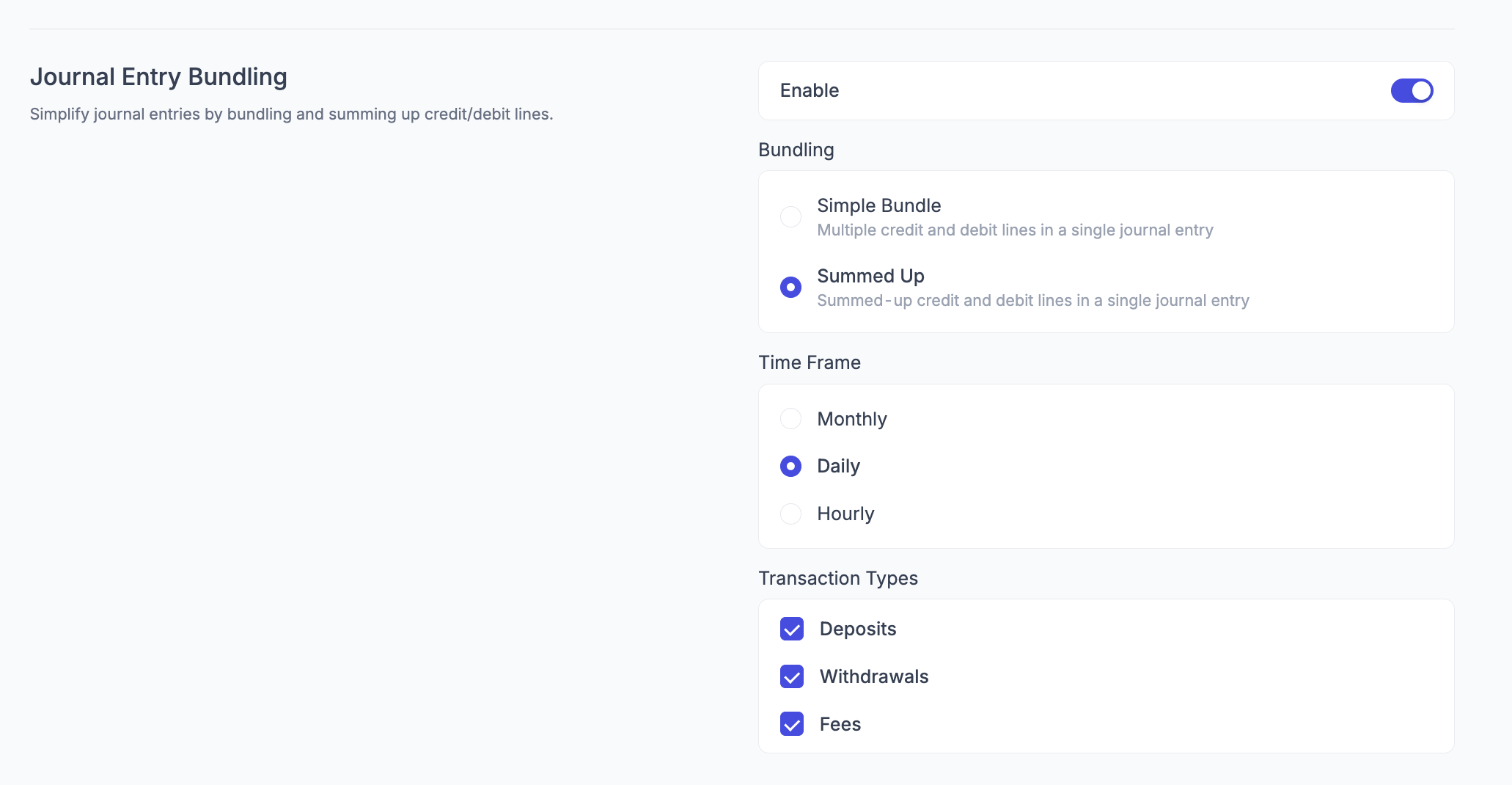This screenshot has height=785, width=1512.
Task: Click the "Fees" label text
Action: 840,724
